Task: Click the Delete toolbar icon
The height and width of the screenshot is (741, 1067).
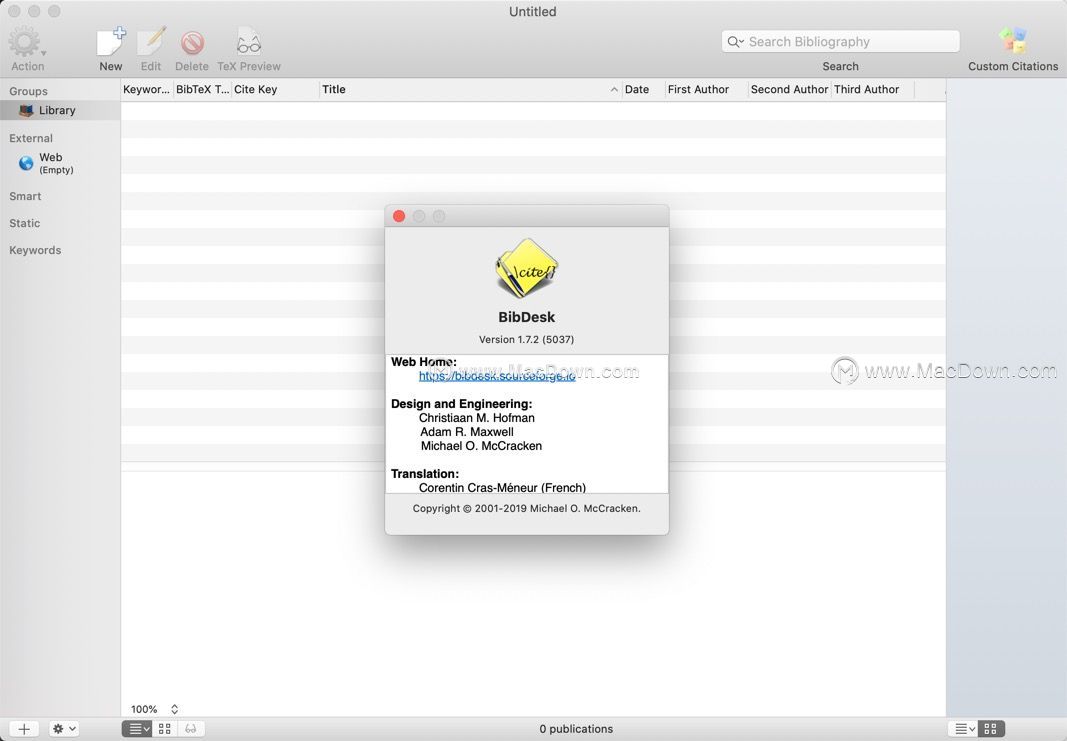Action: pyautogui.click(x=192, y=43)
